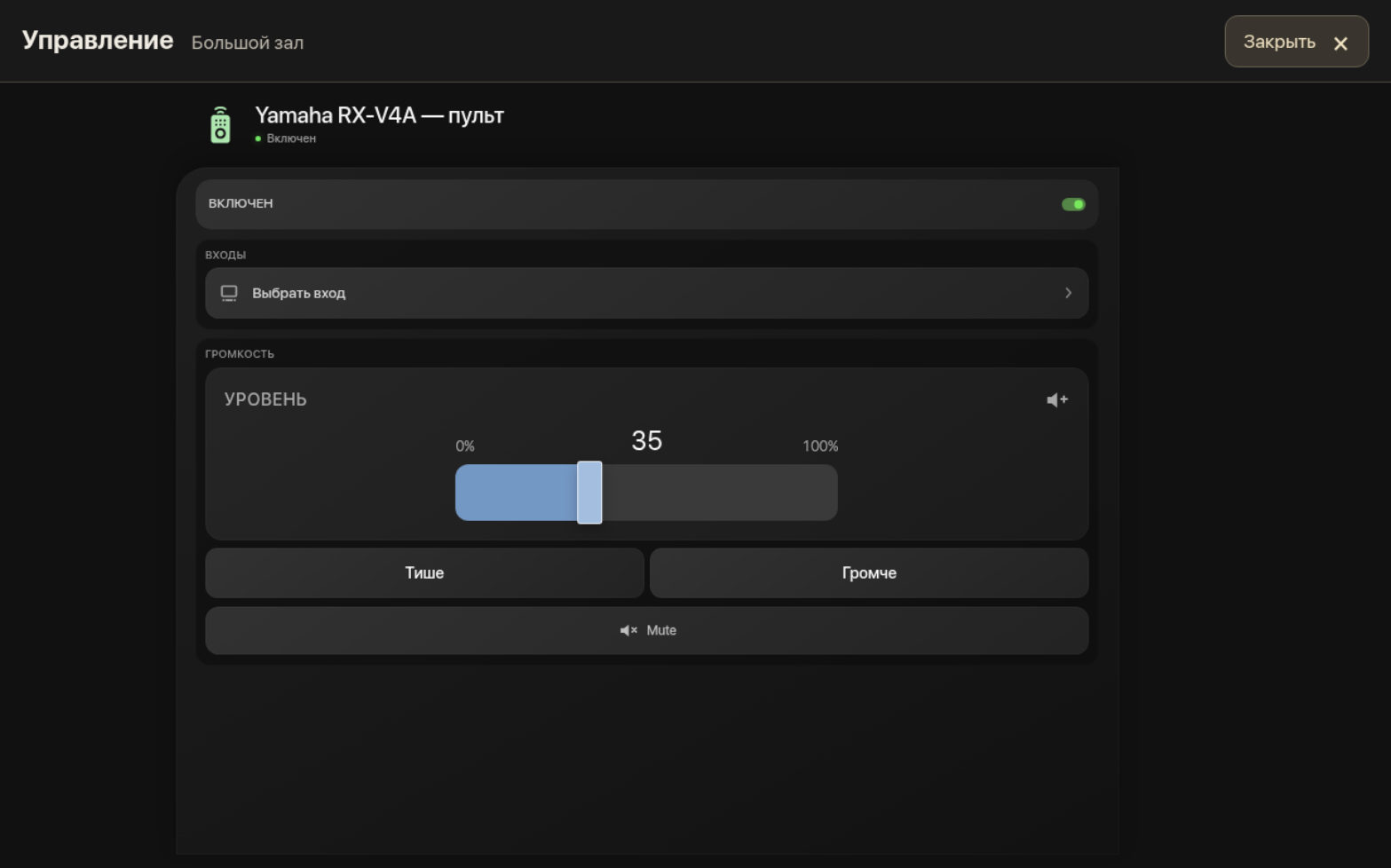
Task: Close the panel with the Закрыть button
Action: click(x=1296, y=42)
